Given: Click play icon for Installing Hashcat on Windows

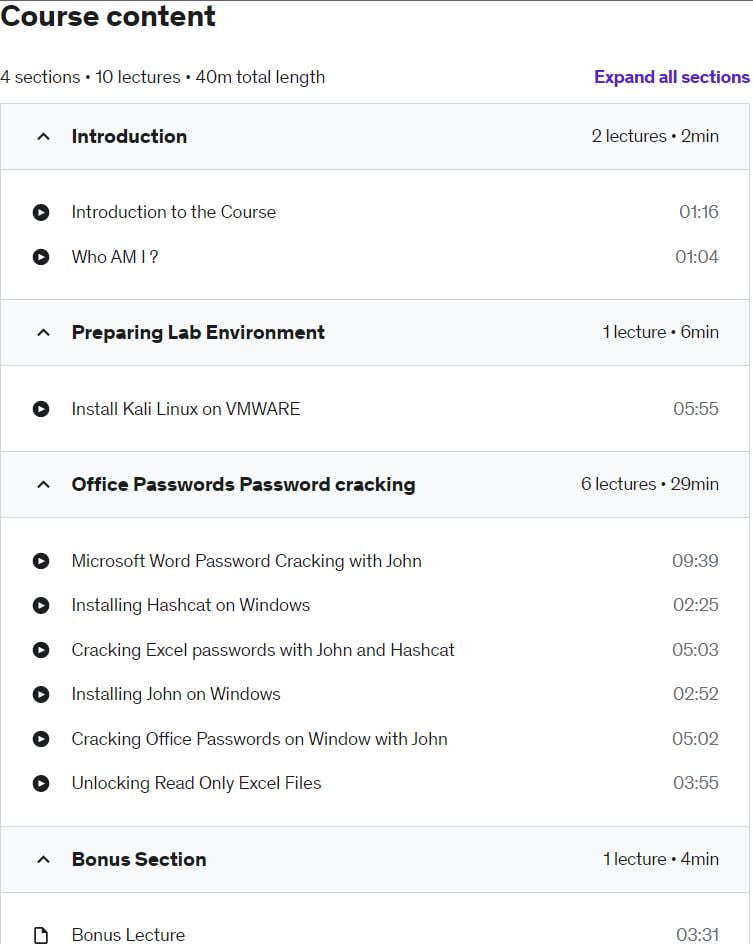Looking at the screenshot, I should point(41,605).
